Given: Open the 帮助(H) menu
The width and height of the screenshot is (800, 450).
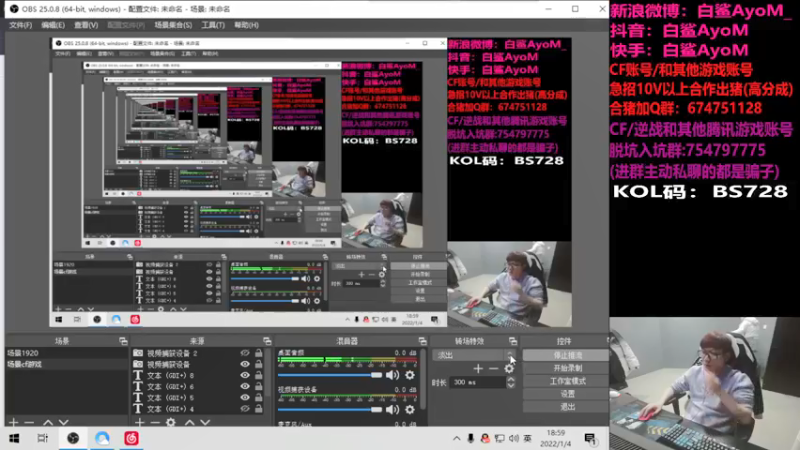Looking at the screenshot, I should pos(246,25).
